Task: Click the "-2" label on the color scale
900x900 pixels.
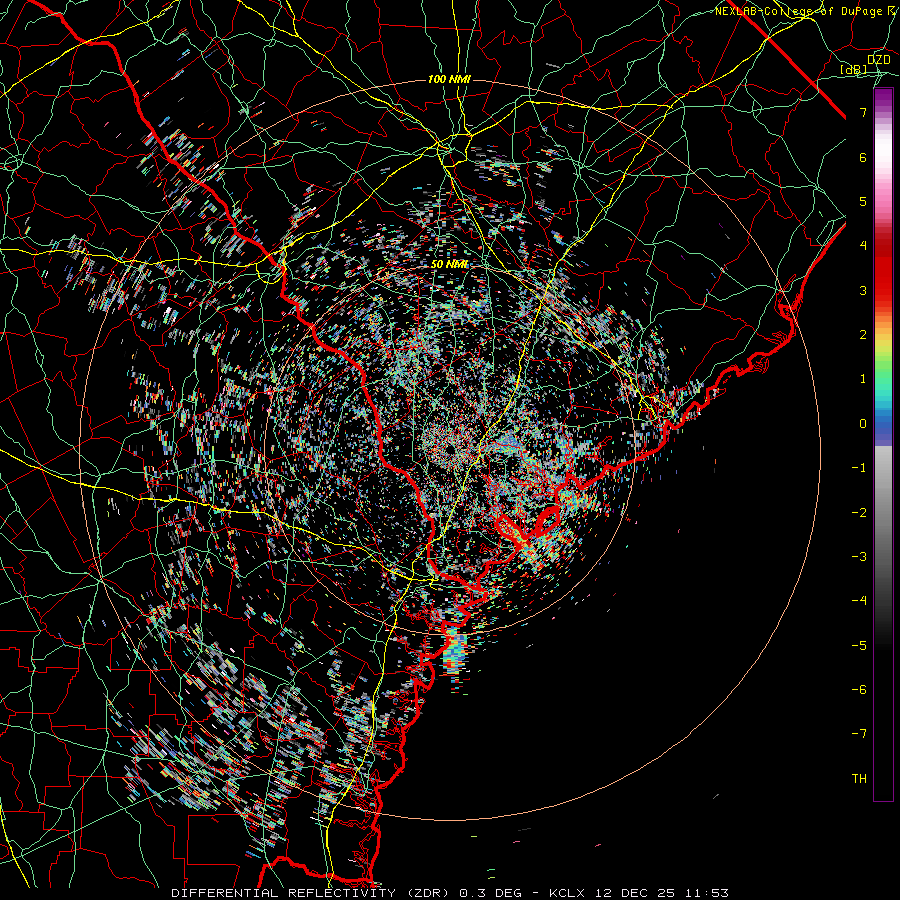Action: (x=859, y=512)
